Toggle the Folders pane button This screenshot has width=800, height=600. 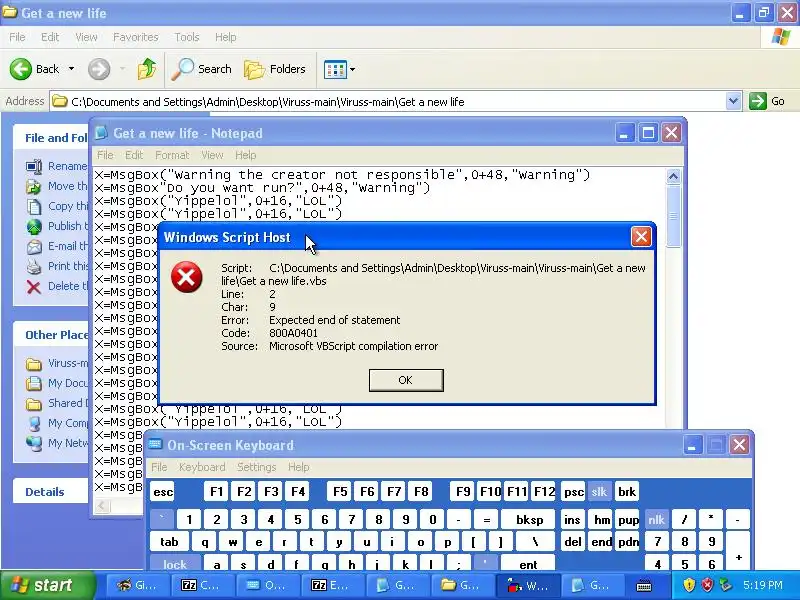[275, 69]
